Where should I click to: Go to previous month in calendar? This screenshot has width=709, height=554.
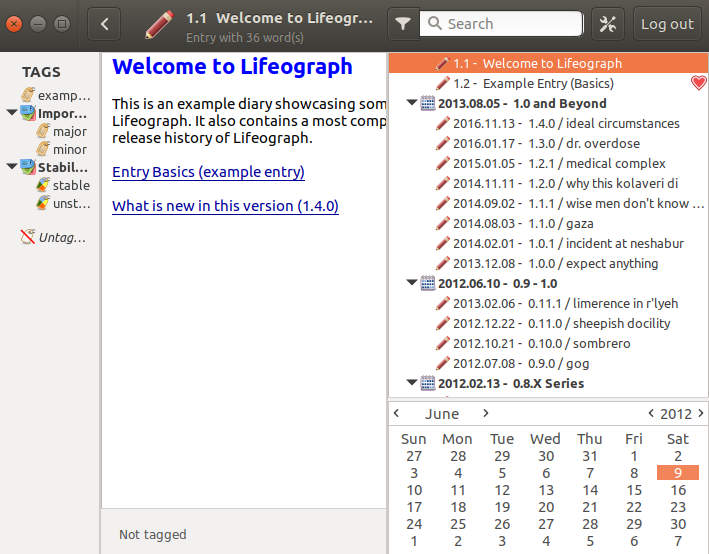pyautogui.click(x=397, y=413)
